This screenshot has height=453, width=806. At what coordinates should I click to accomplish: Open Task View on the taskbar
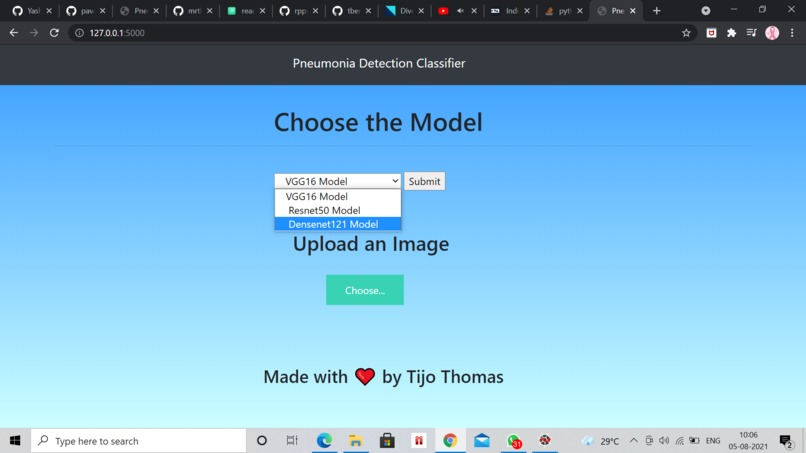(x=292, y=441)
